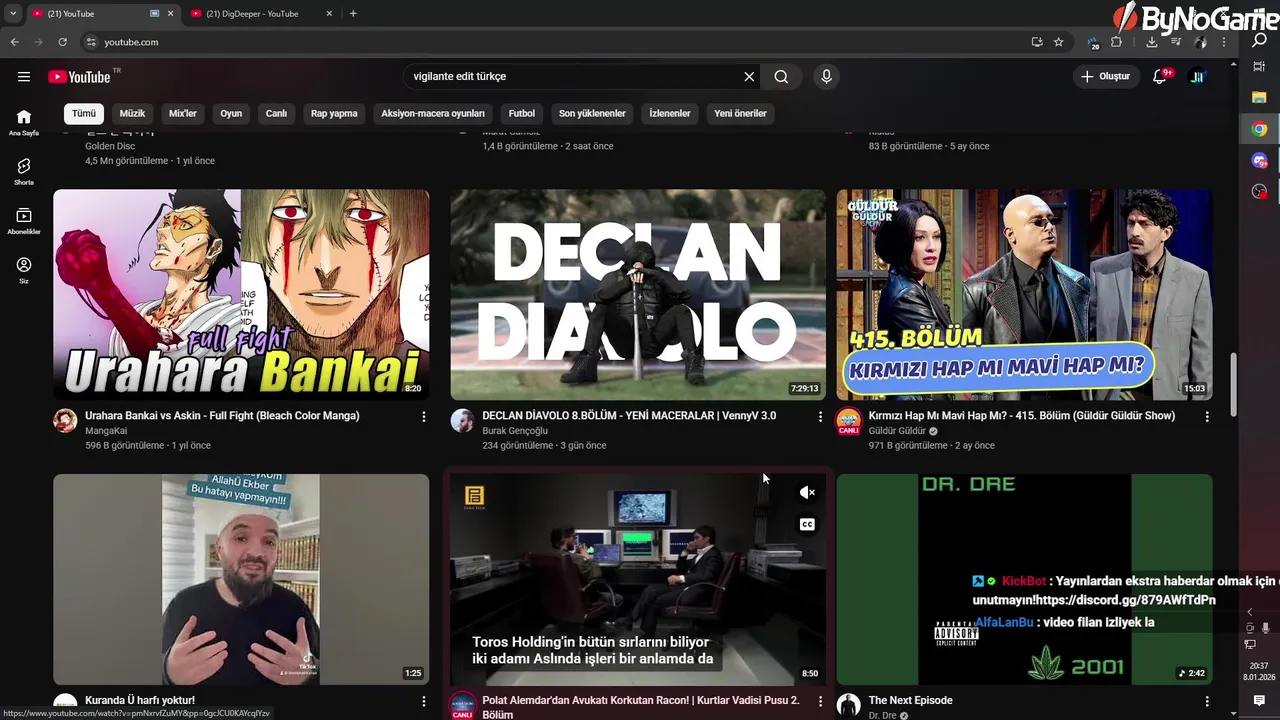1280x720 pixels.
Task: Select the İzlenenler filter chip
Action: pyautogui.click(x=670, y=114)
